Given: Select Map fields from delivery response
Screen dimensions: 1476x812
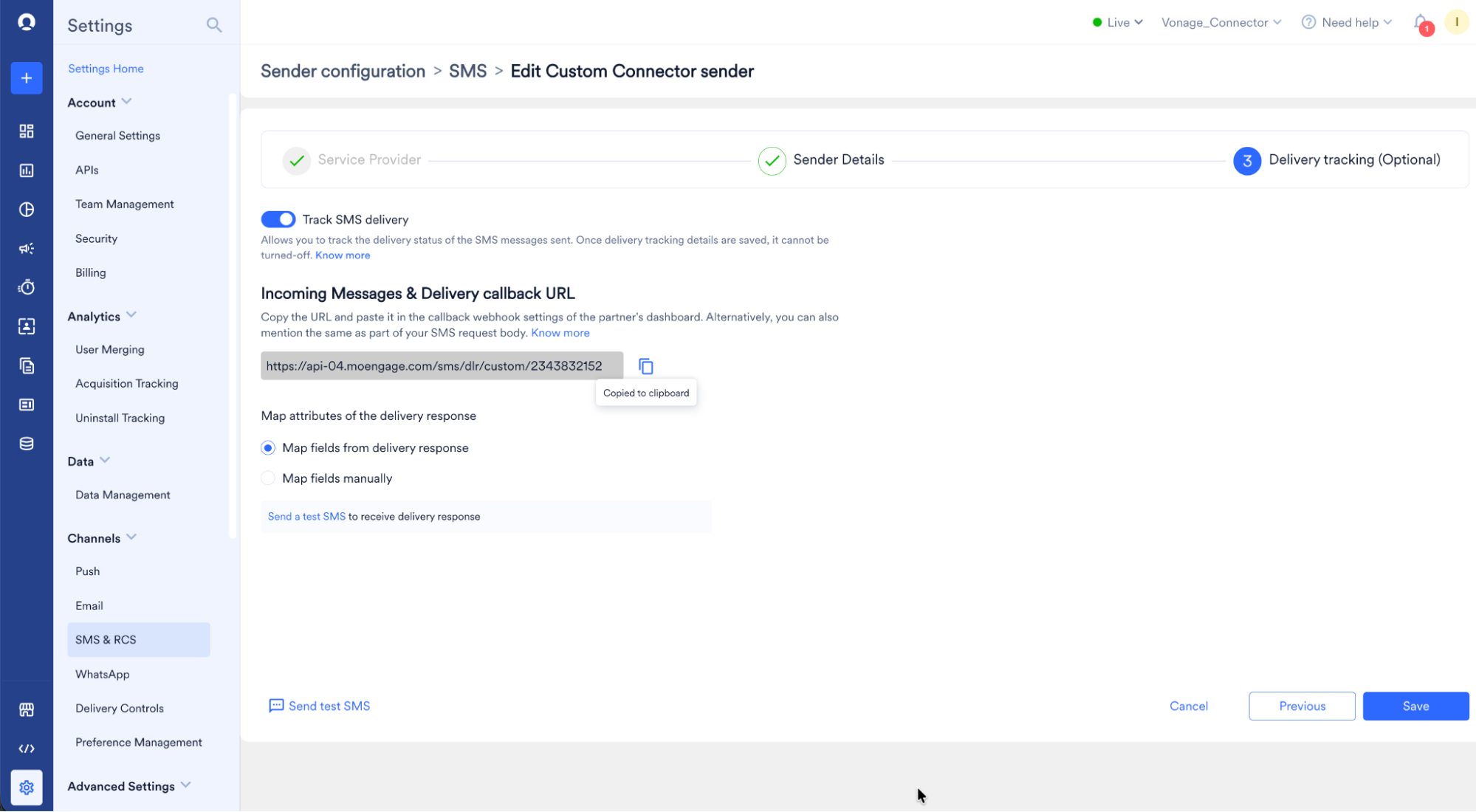Looking at the screenshot, I should (268, 448).
